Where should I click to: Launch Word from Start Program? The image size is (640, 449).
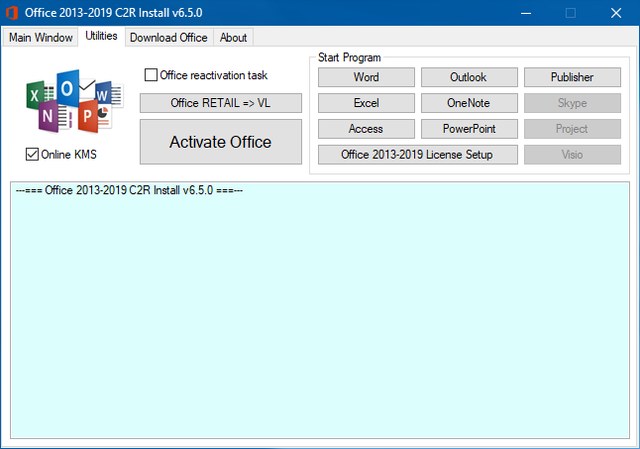366,77
